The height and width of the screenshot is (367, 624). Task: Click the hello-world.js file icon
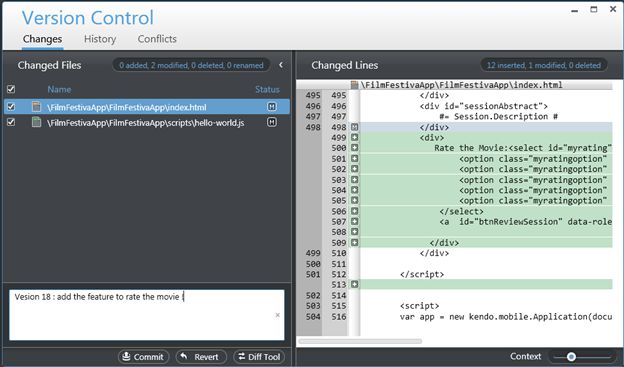(36, 122)
